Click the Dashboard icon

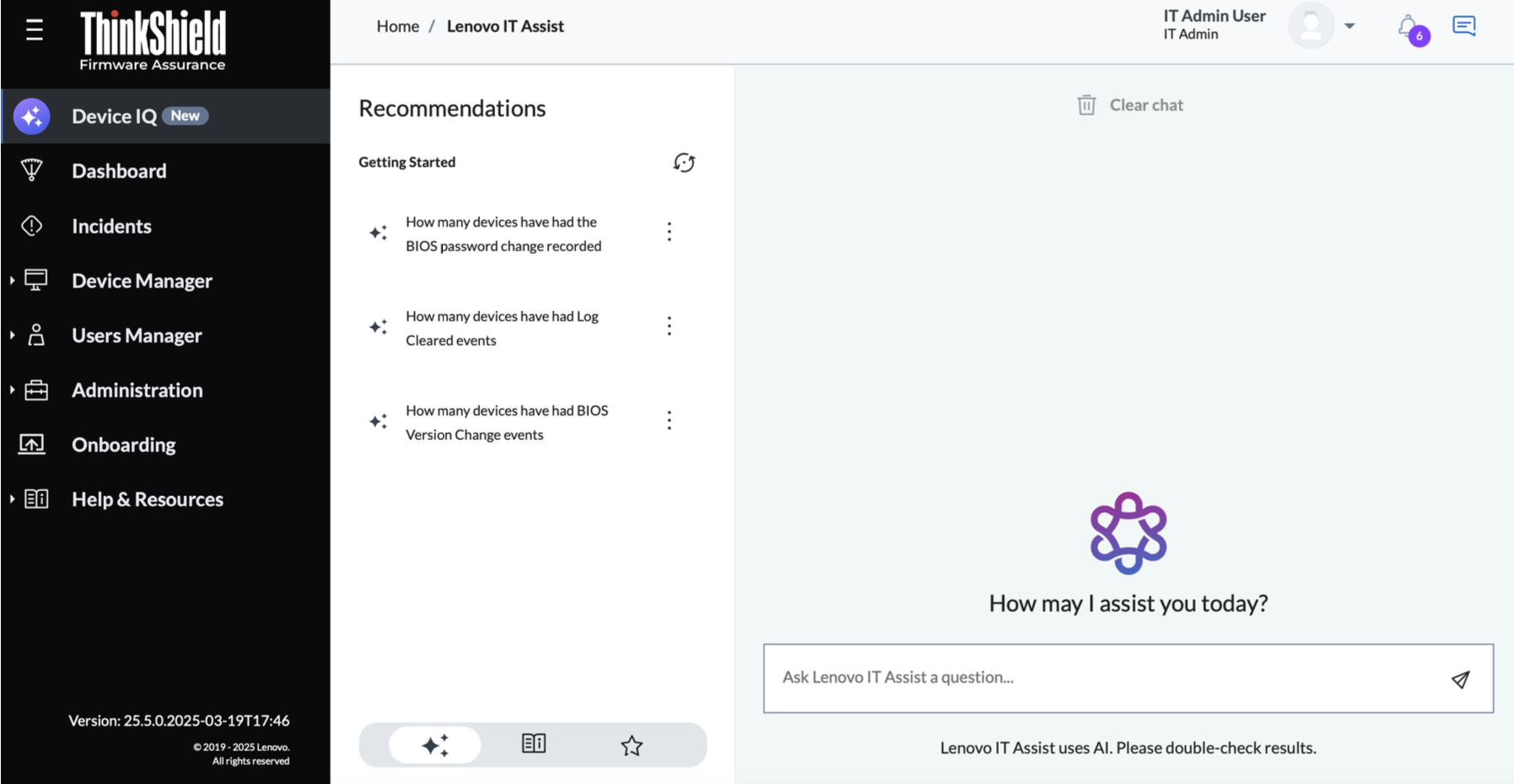32,170
